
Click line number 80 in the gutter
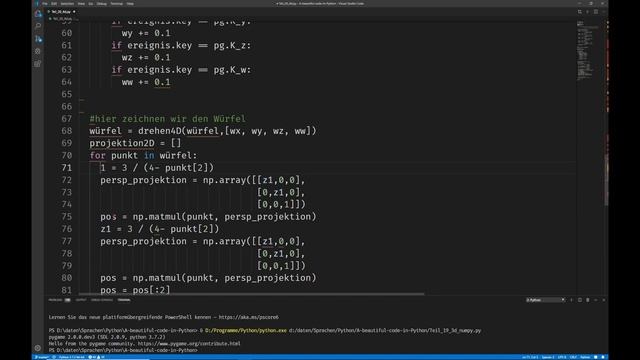pyautogui.click(x=67, y=278)
